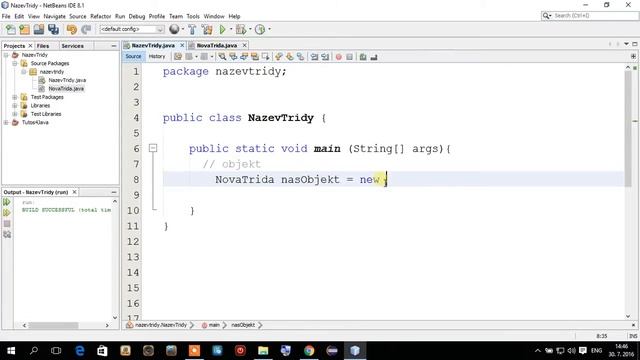Image resolution: width=640 pixels, height=360 pixels.
Task: Open the File menu
Action: (6, 16)
